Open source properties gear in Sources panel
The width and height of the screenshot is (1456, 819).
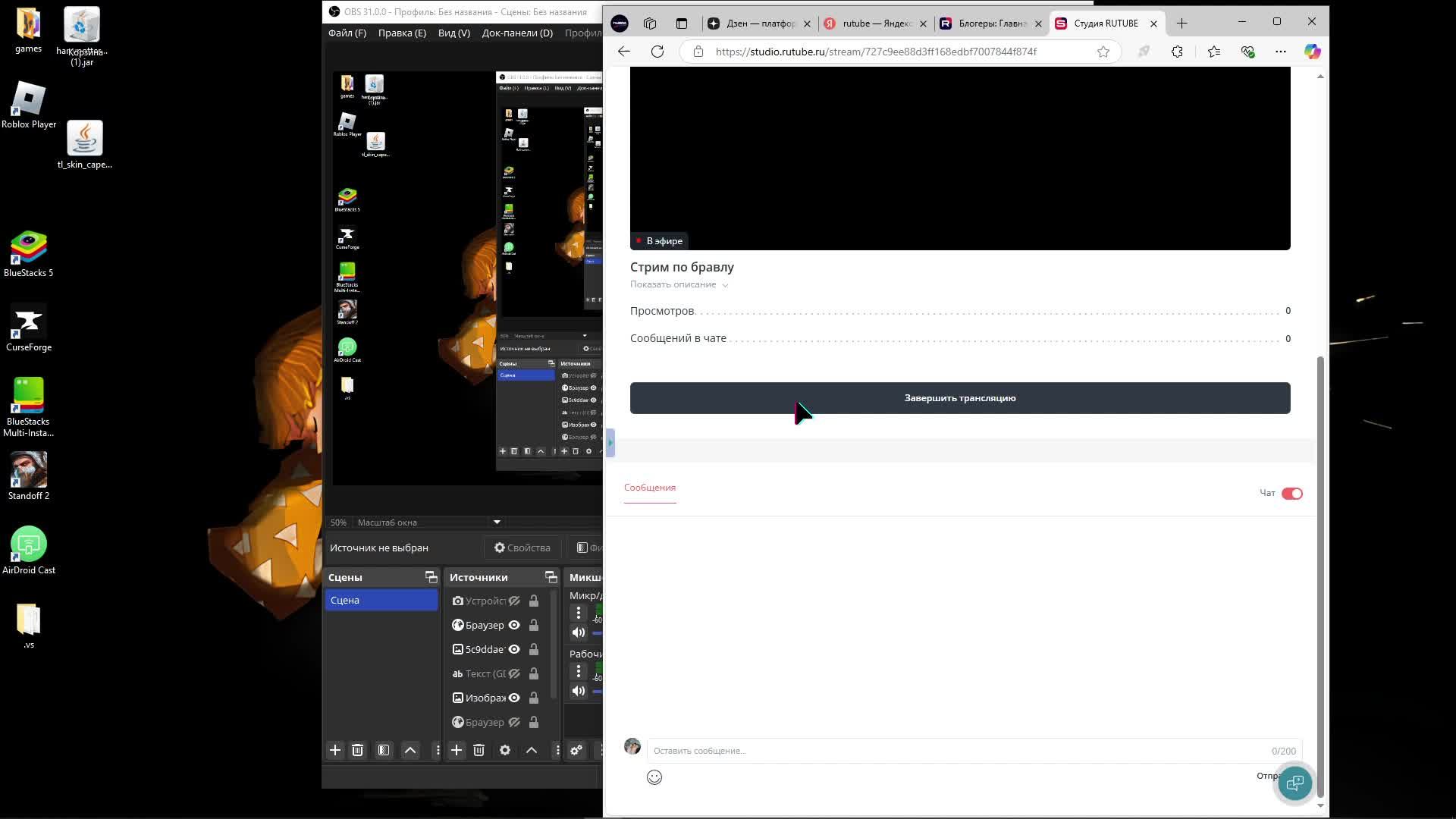coord(505,750)
